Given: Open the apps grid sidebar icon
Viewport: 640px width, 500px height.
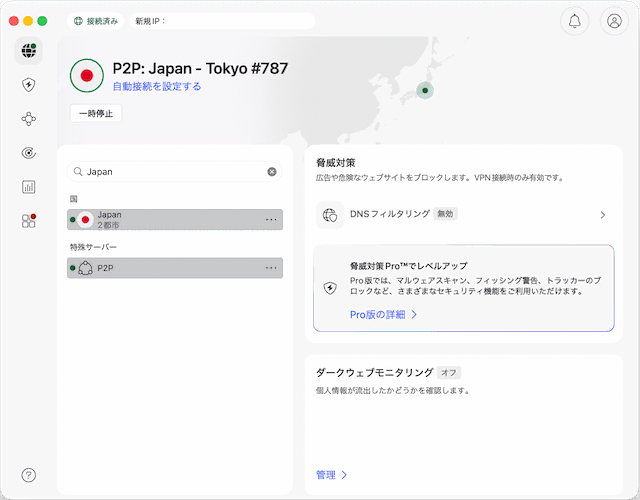Looking at the screenshot, I should click(29, 220).
